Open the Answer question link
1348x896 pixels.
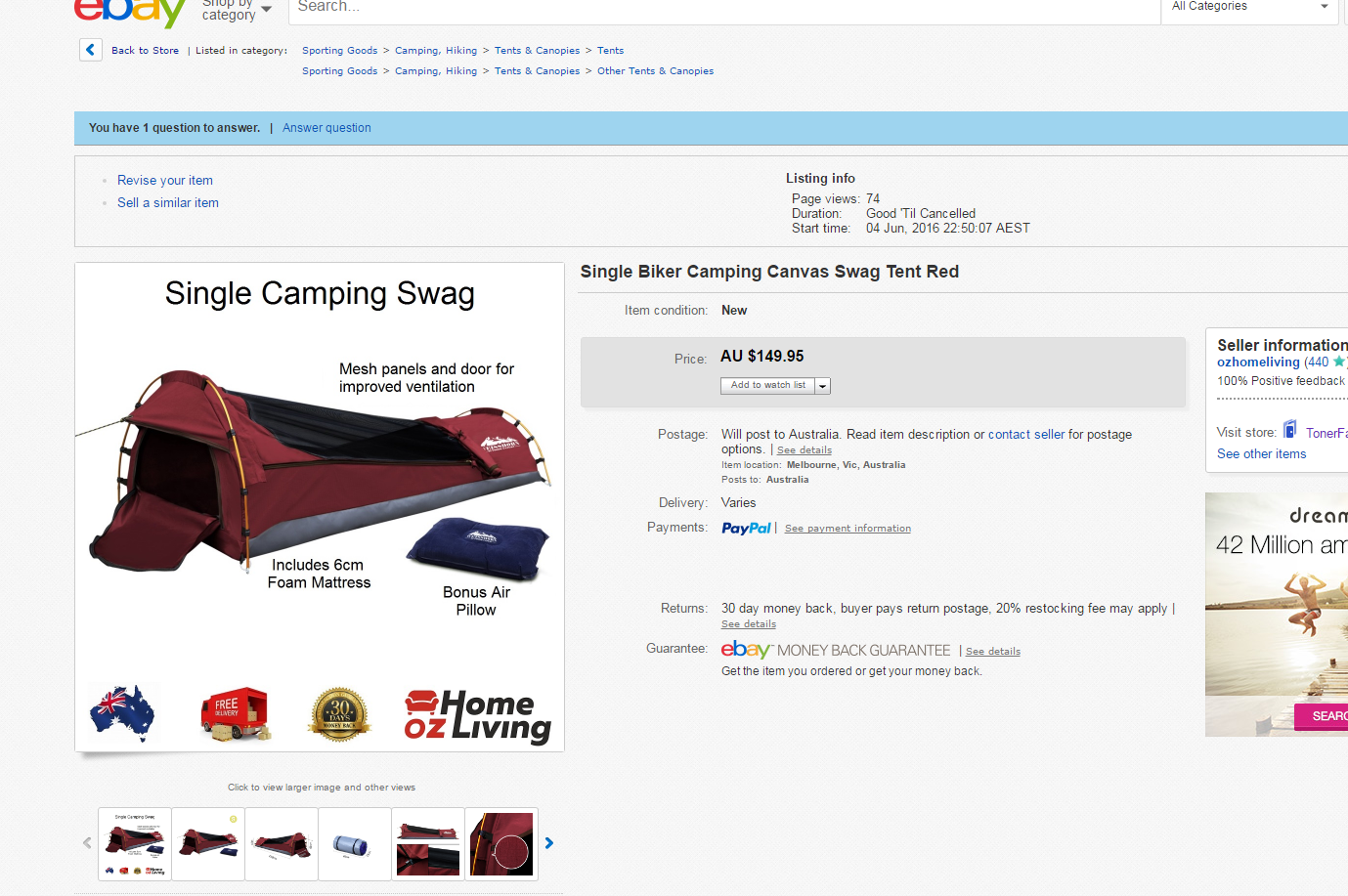tap(326, 128)
